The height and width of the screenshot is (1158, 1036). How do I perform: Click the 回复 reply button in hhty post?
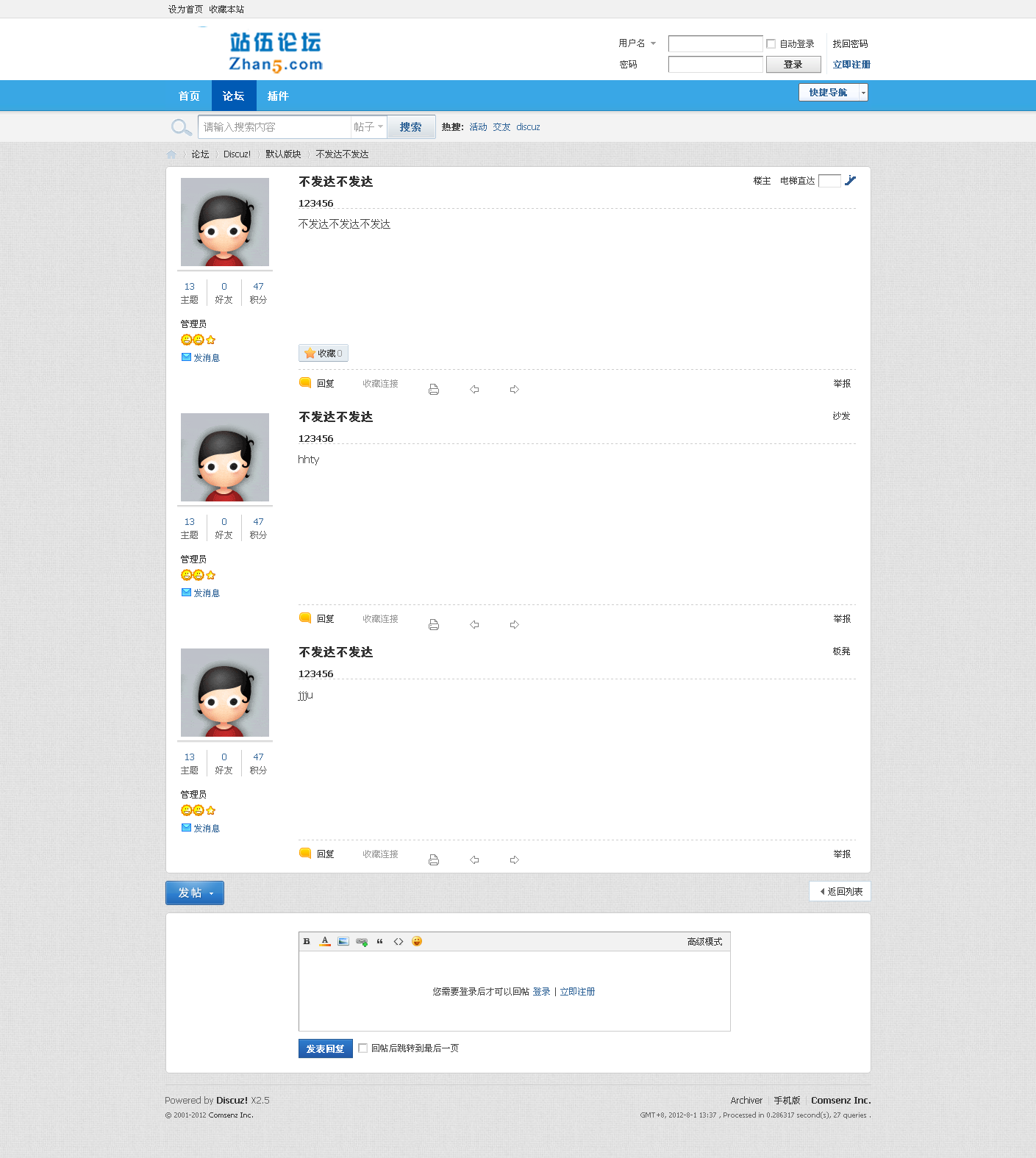[x=317, y=618]
